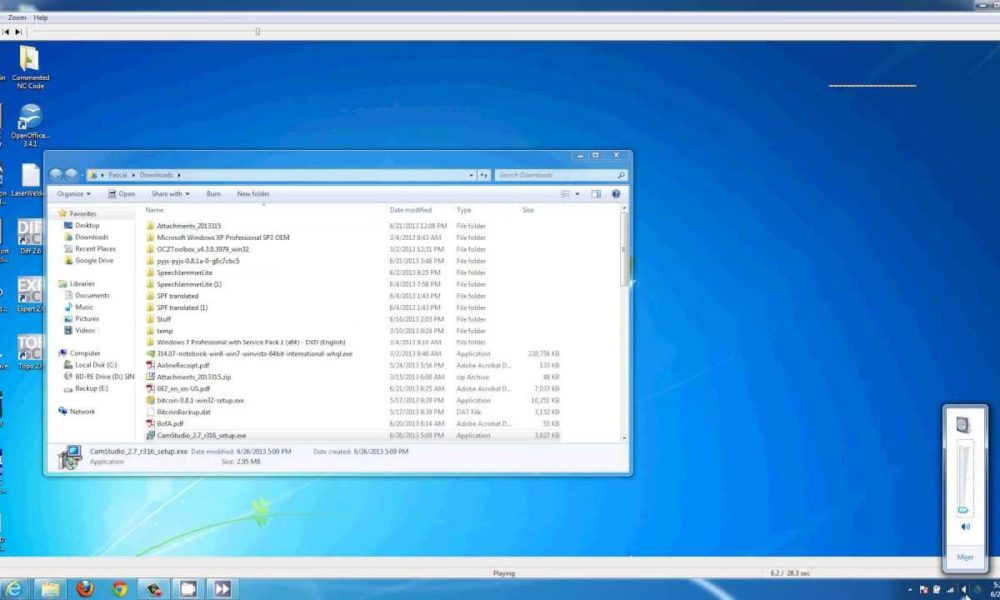1000x600 pixels.
Task: Mute audio using the speaker icon below the slider
Action: pos(963,526)
